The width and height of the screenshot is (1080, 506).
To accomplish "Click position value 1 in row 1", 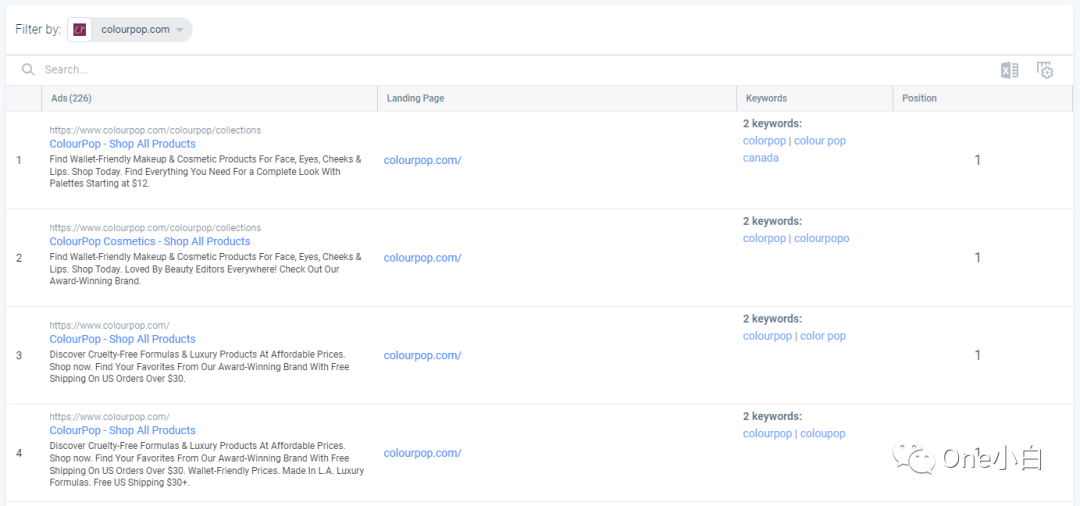I will (x=977, y=160).
